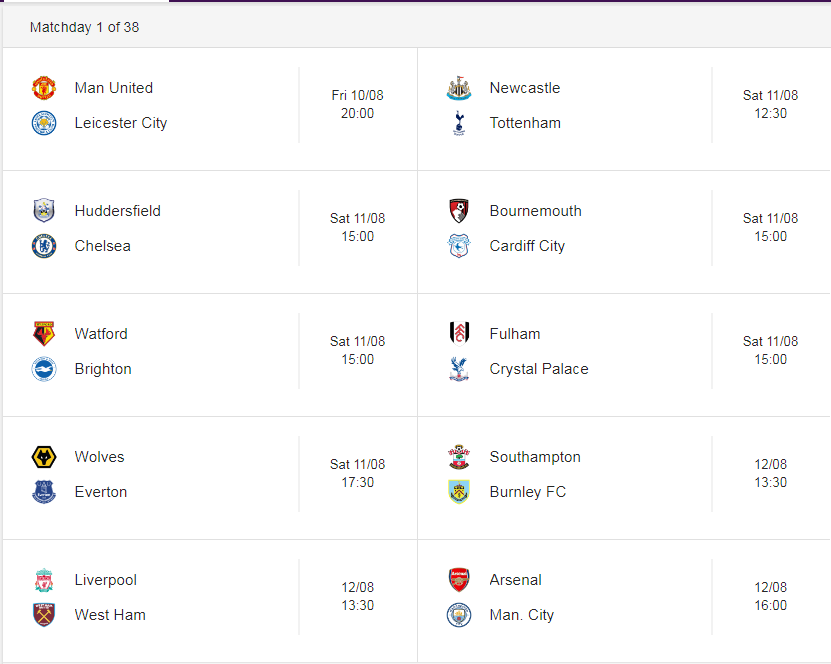Open the Liverpool team name link
Viewport: 831px width, 664px height.
[106, 580]
